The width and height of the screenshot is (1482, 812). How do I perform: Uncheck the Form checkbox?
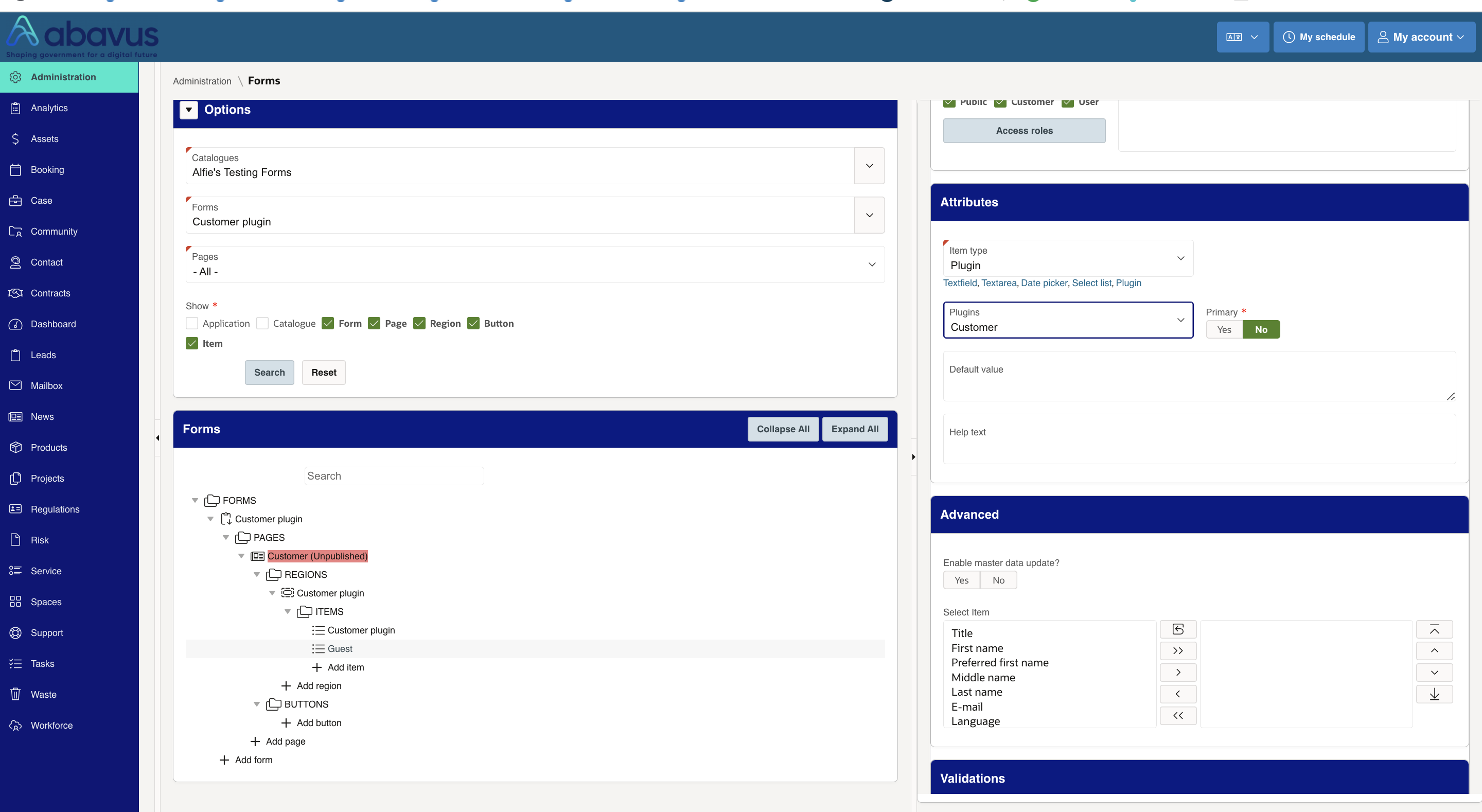click(x=328, y=324)
